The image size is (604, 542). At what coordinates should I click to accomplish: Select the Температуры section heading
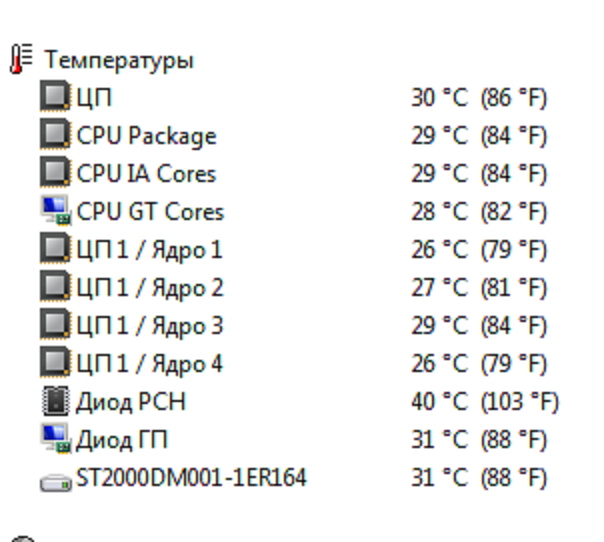click(119, 61)
